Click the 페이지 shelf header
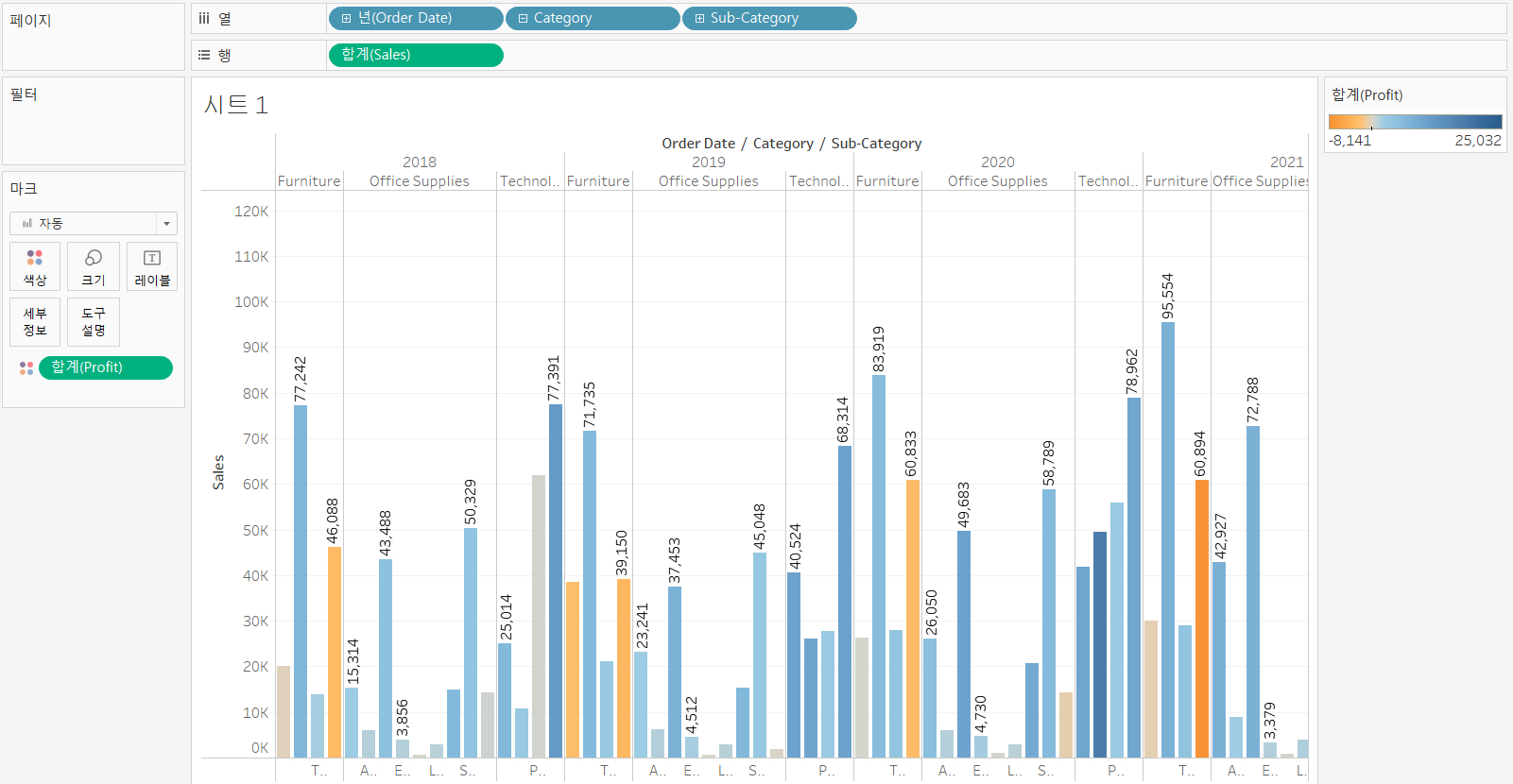Image resolution: width=1513 pixels, height=784 pixels. [x=30, y=20]
